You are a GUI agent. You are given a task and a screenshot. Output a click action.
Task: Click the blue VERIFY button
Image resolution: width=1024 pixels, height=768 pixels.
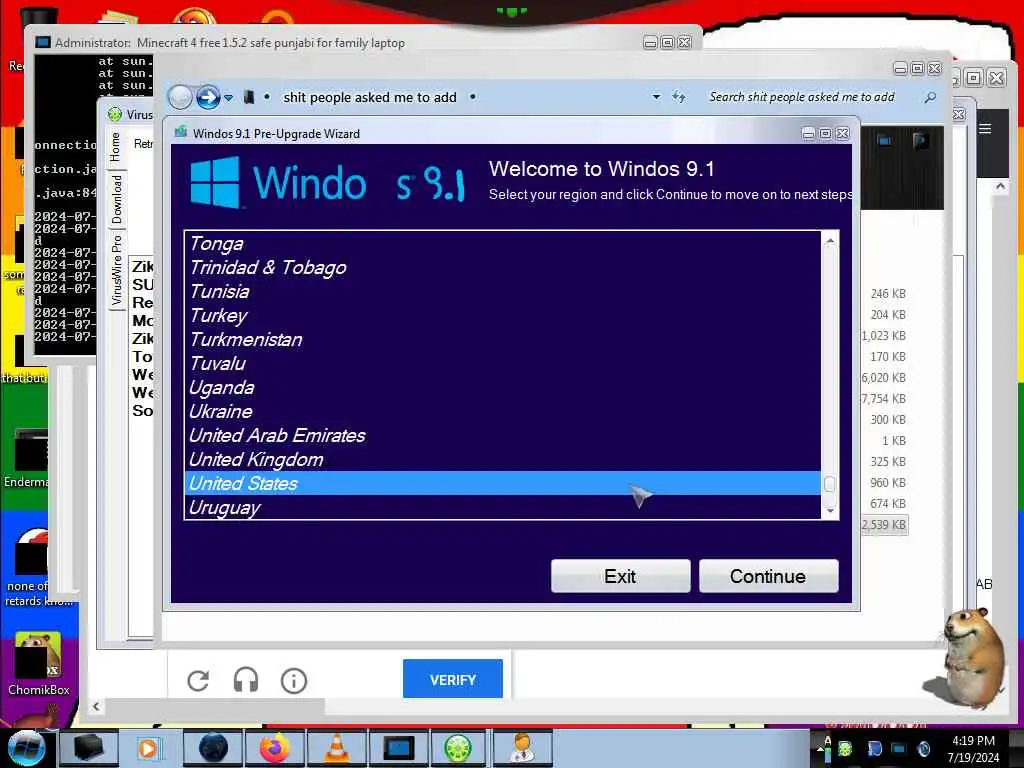(453, 679)
